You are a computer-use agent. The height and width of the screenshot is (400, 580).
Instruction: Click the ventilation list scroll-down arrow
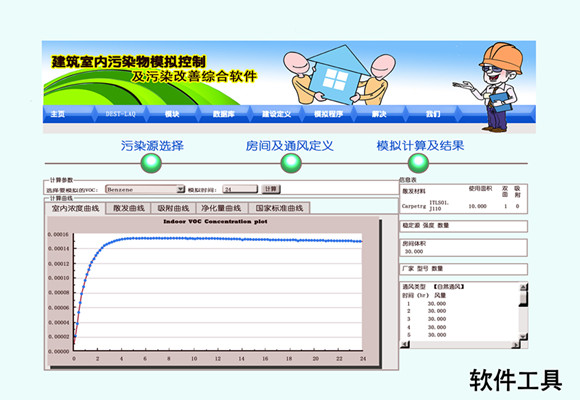[523, 336]
